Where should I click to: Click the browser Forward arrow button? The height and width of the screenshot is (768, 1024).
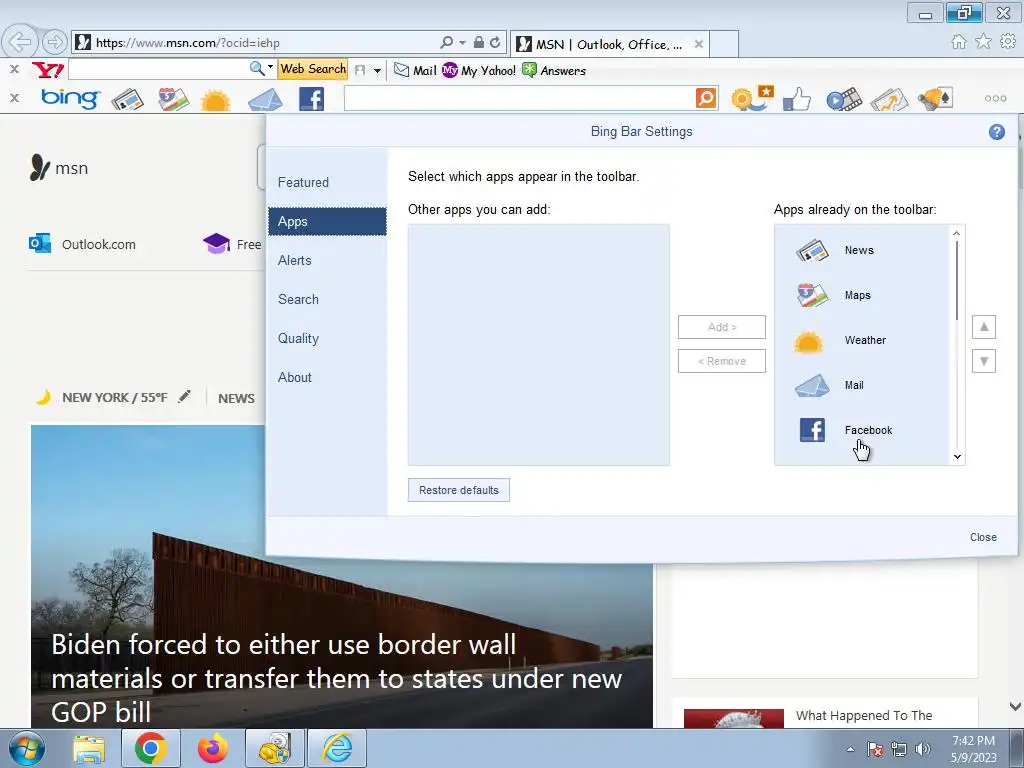(55, 42)
